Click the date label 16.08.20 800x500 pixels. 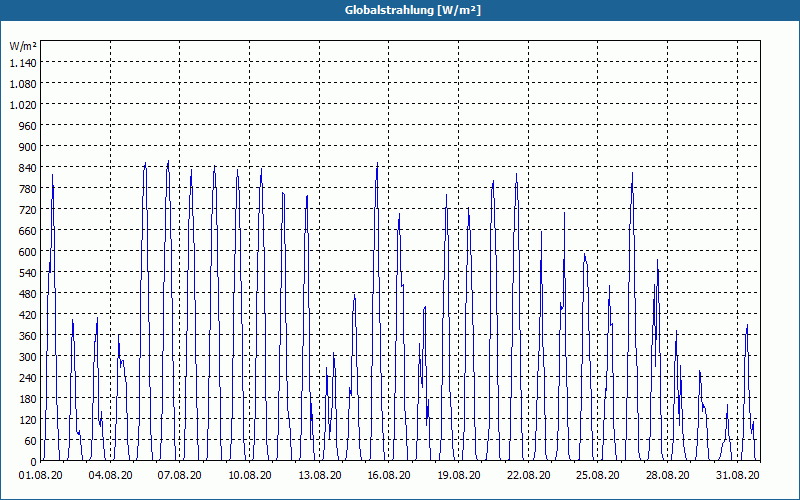pos(389,475)
